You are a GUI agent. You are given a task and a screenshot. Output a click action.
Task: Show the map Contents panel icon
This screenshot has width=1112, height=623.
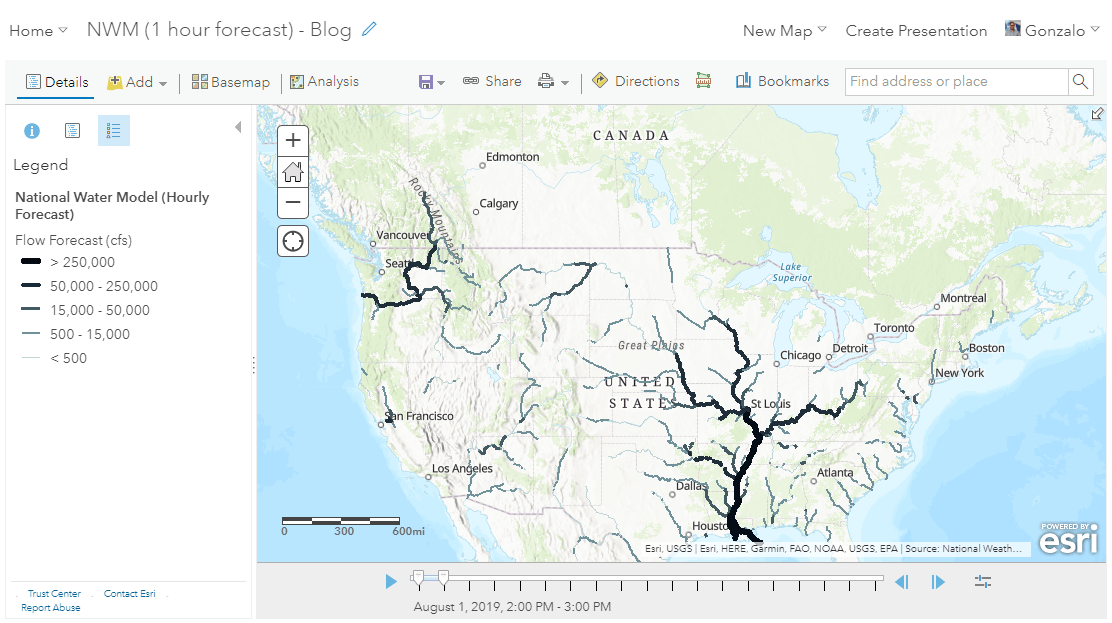pyautogui.click(x=72, y=131)
